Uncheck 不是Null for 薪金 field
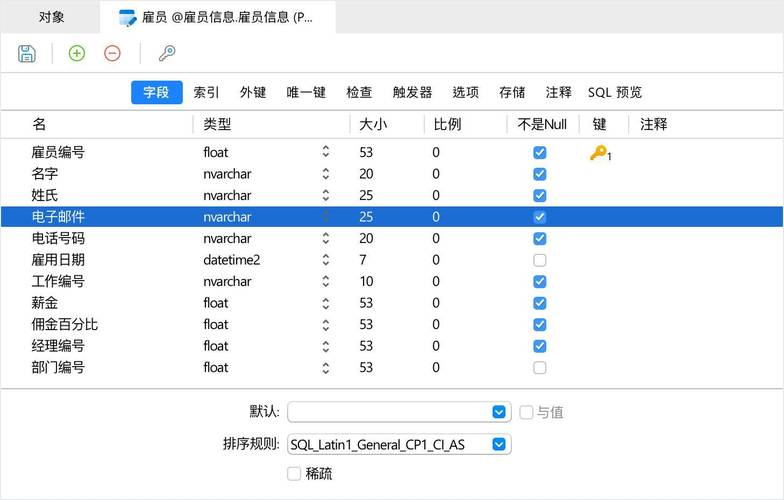Viewport: 784px width, 500px height. click(540, 303)
